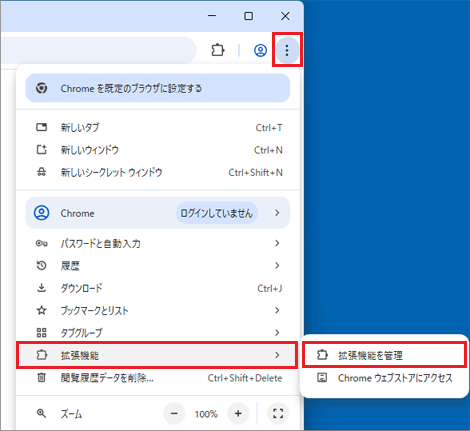
Task: Click the magnifier icon beside ズーム
Action: [x=42, y=414]
